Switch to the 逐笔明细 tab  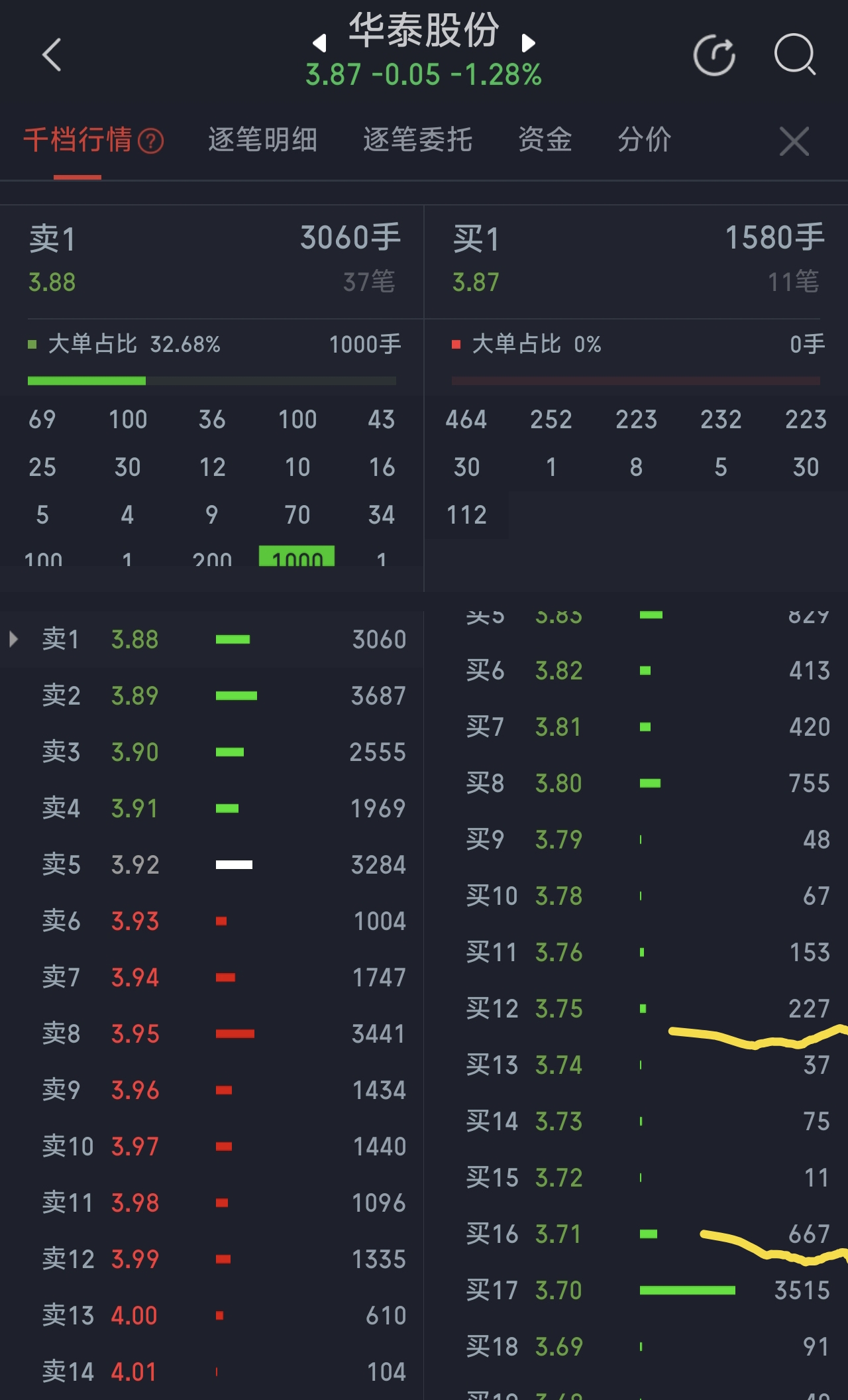[262, 140]
